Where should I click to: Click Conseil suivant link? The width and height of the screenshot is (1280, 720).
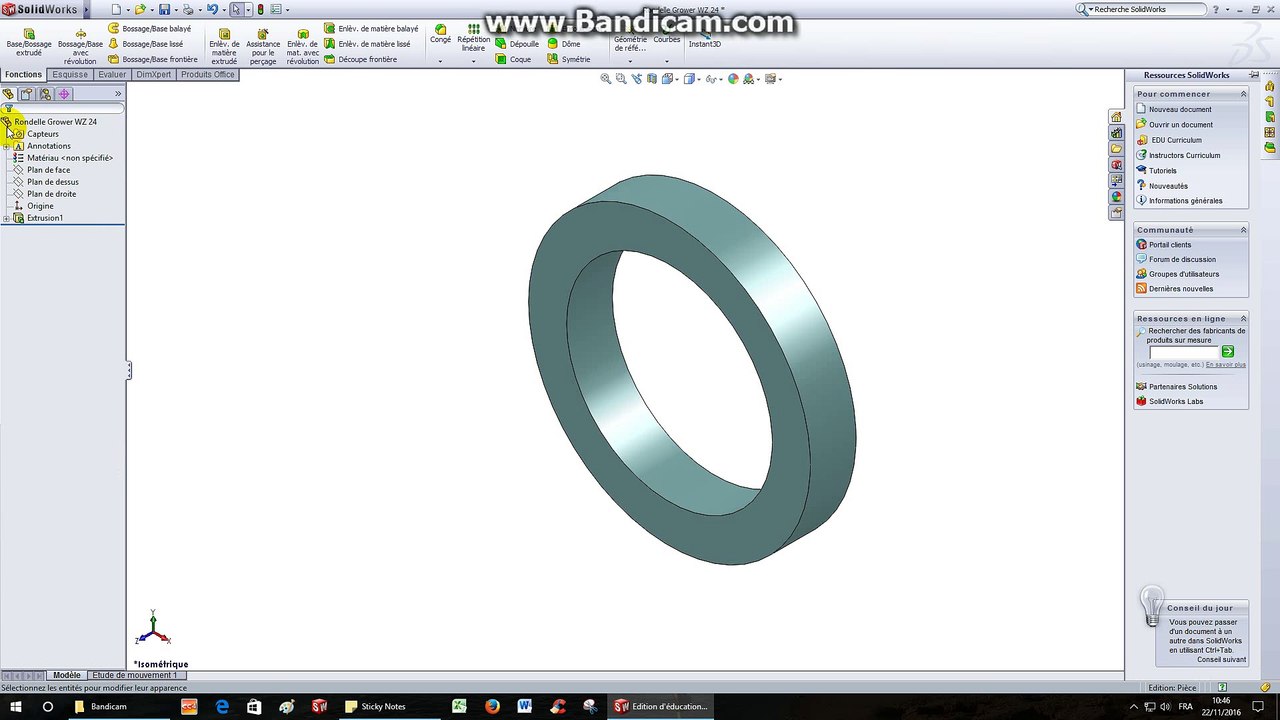[1221, 659]
